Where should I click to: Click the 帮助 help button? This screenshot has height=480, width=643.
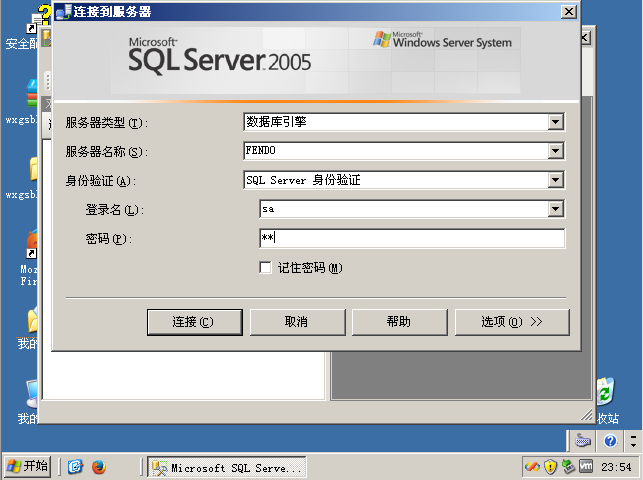coord(399,322)
